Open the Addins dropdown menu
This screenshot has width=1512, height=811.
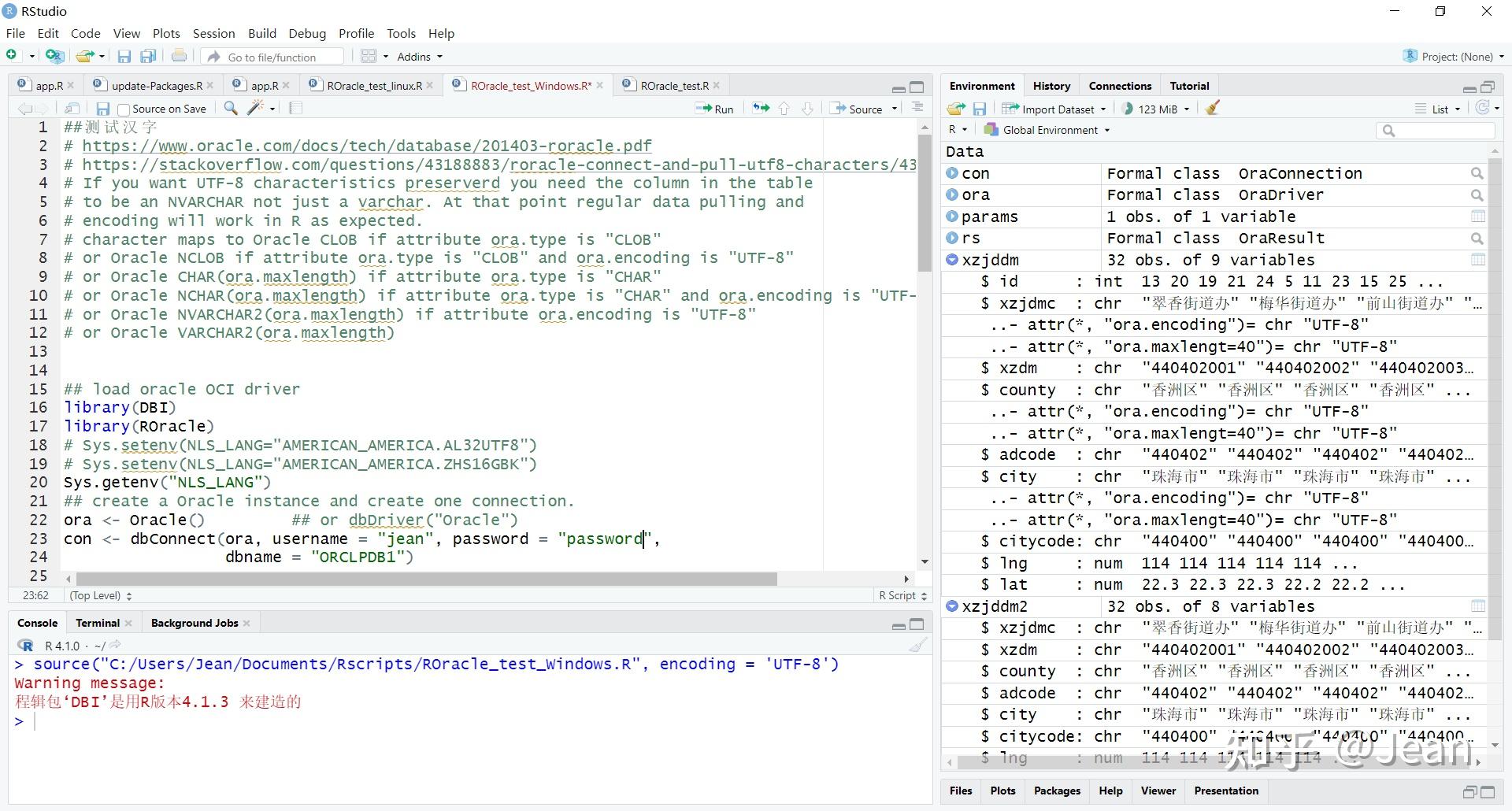click(419, 57)
